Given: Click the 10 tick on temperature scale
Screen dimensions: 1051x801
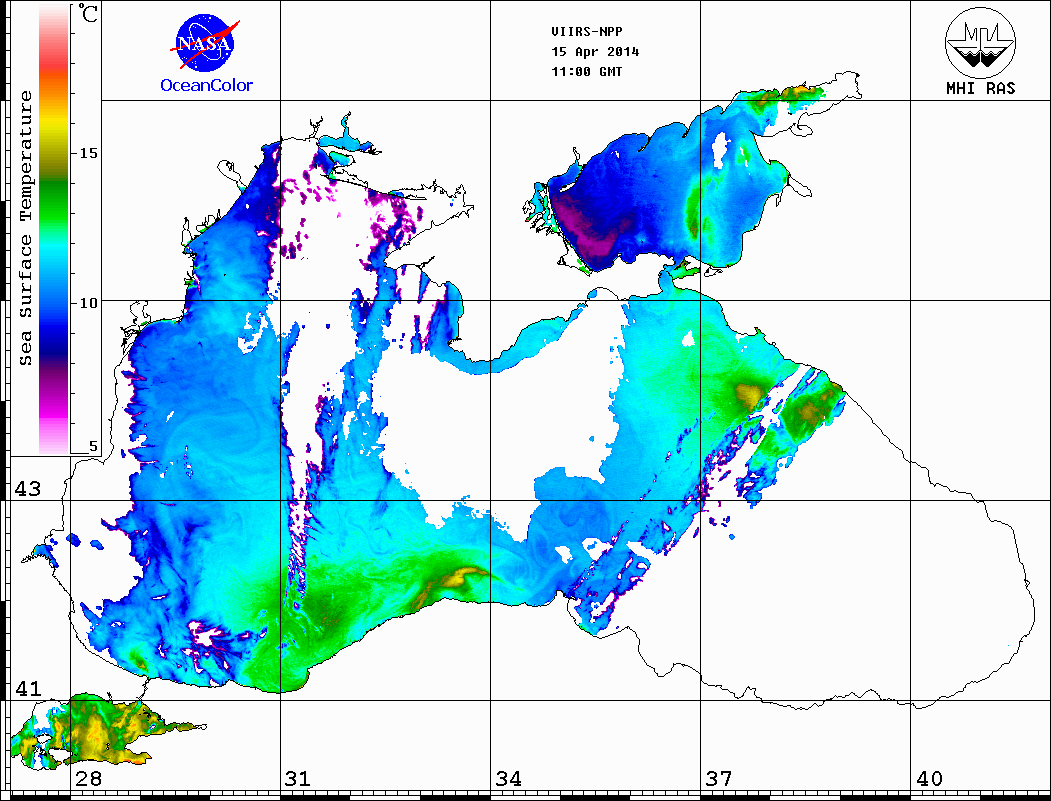Looking at the screenshot, I should [88, 303].
